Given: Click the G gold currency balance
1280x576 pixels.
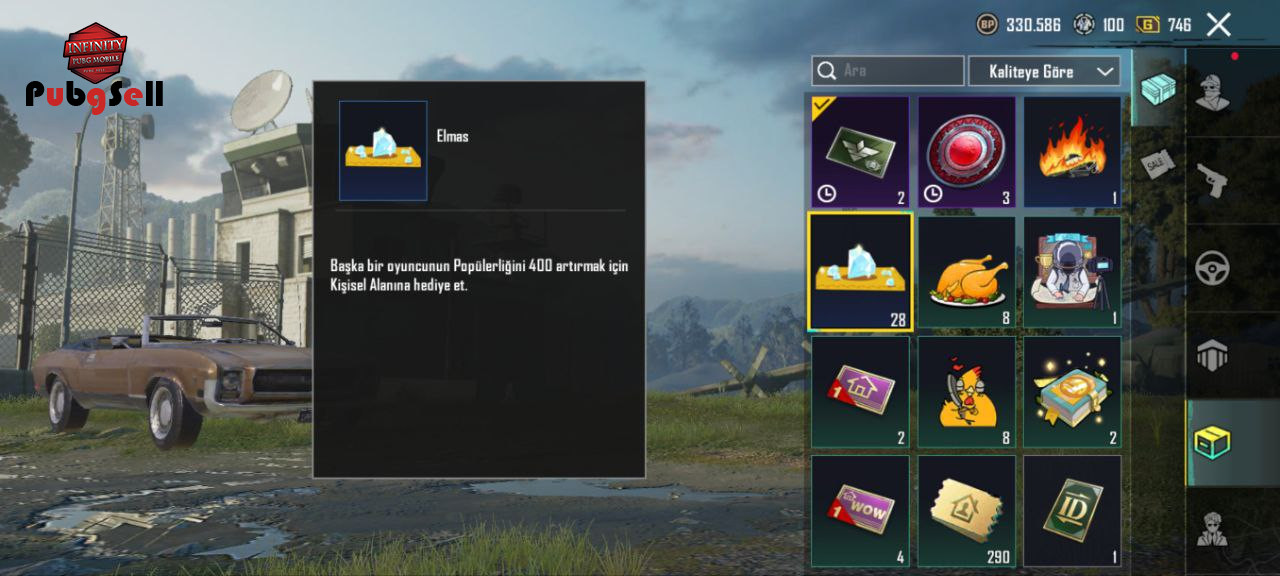Looking at the screenshot, I should [x=1165, y=25].
